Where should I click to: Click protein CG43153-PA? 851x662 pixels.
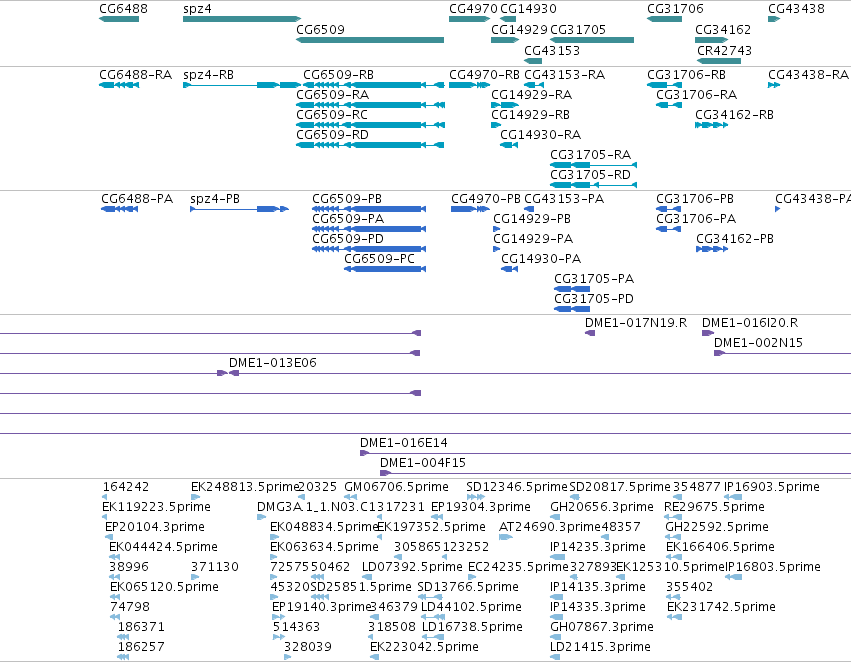529,209
